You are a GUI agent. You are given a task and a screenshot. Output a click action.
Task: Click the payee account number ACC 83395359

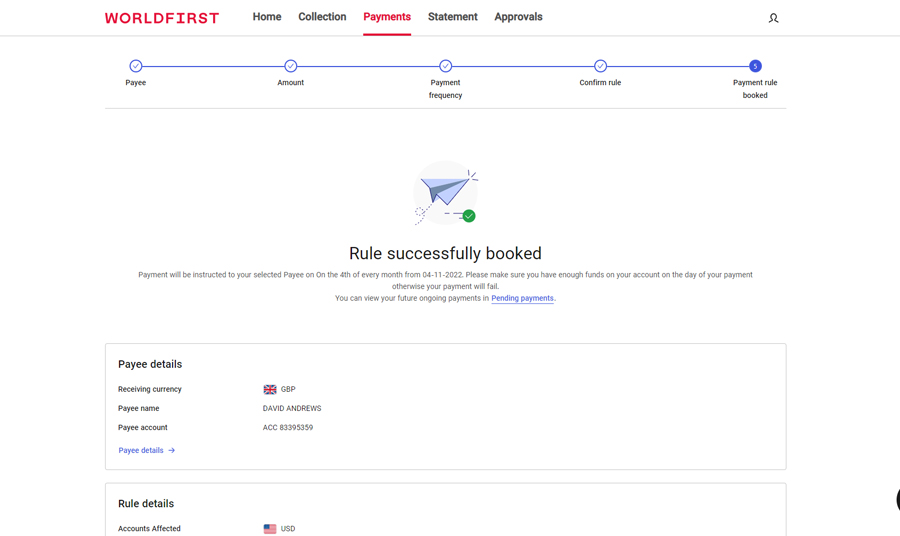click(x=288, y=428)
